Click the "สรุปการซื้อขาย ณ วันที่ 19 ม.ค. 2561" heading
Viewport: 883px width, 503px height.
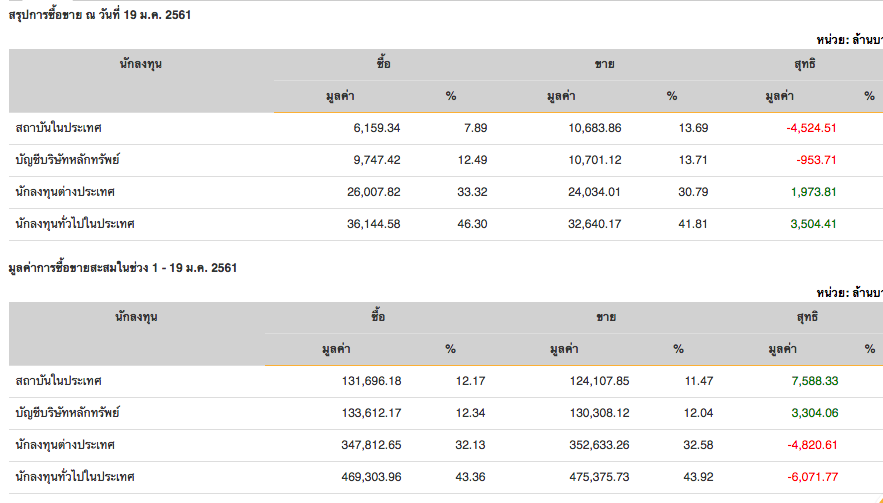pyautogui.click(x=99, y=15)
